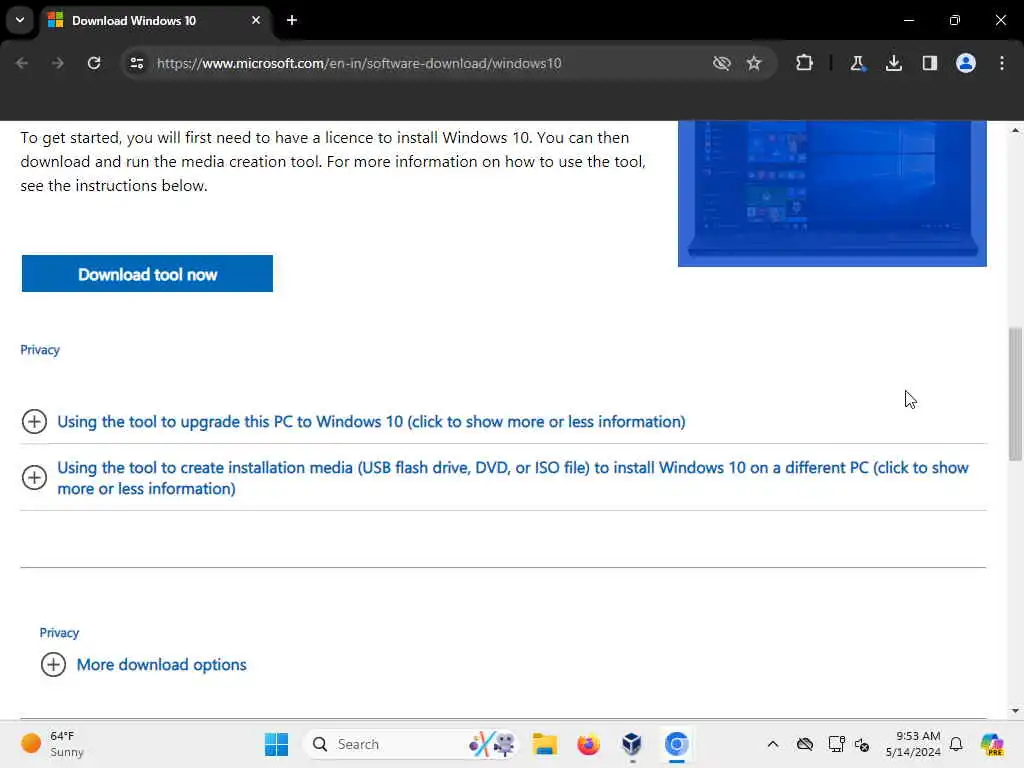The height and width of the screenshot is (768, 1024).
Task: Open the weather widget showing 64°F Sunny
Action: click(x=52, y=744)
